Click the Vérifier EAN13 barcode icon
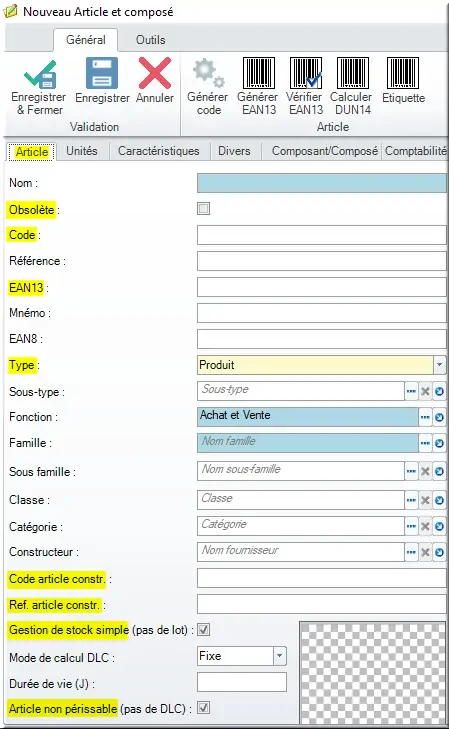This screenshot has width=449, height=729. pos(305,73)
